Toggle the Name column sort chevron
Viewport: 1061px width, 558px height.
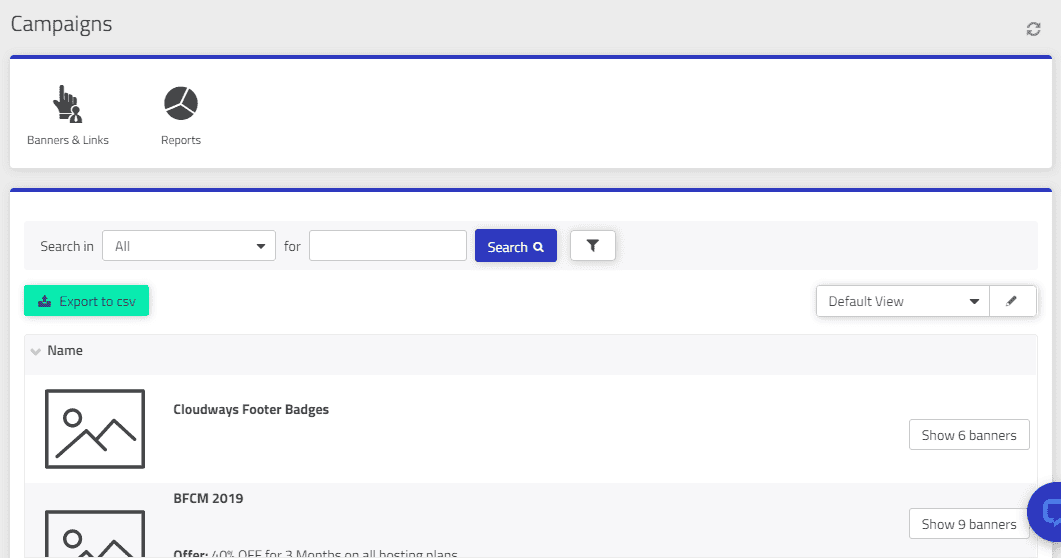coord(36,351)
